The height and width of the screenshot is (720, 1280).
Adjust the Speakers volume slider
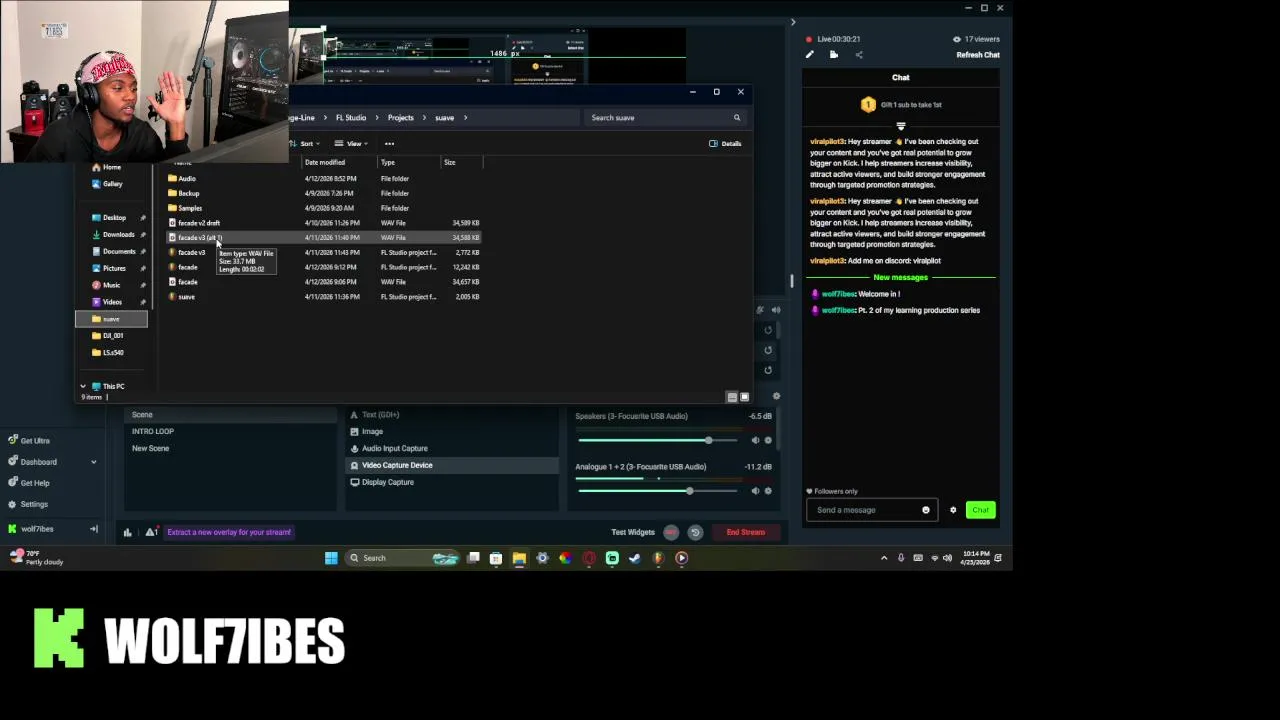pyautogui.click(x=658, y=440)
